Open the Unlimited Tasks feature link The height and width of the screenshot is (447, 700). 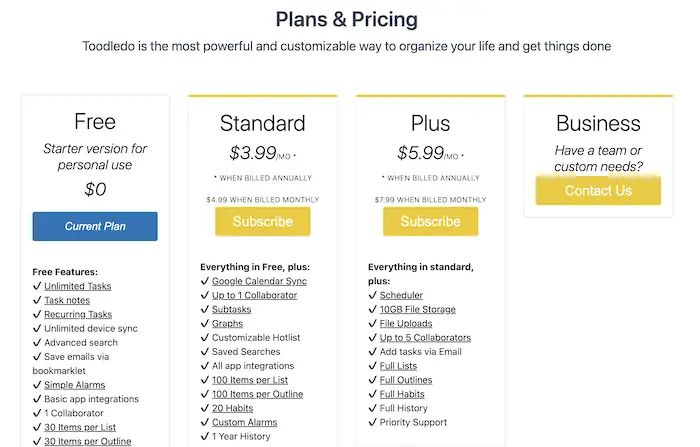click(x=78, y=286)
